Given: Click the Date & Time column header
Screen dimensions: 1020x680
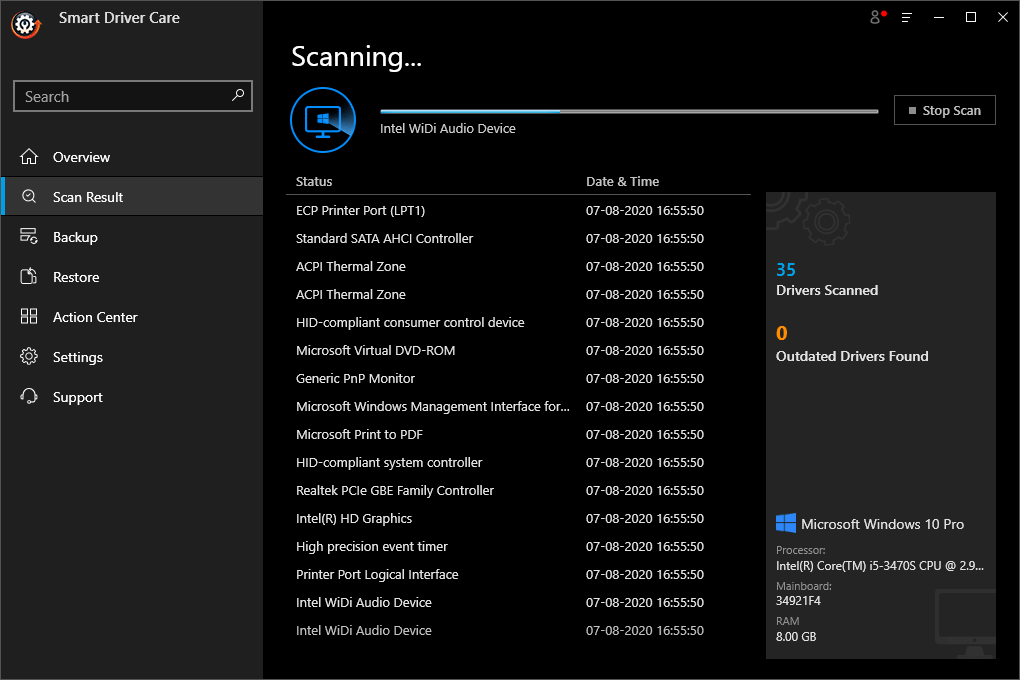Looking at the screenshot, I should tap(622, 181).
